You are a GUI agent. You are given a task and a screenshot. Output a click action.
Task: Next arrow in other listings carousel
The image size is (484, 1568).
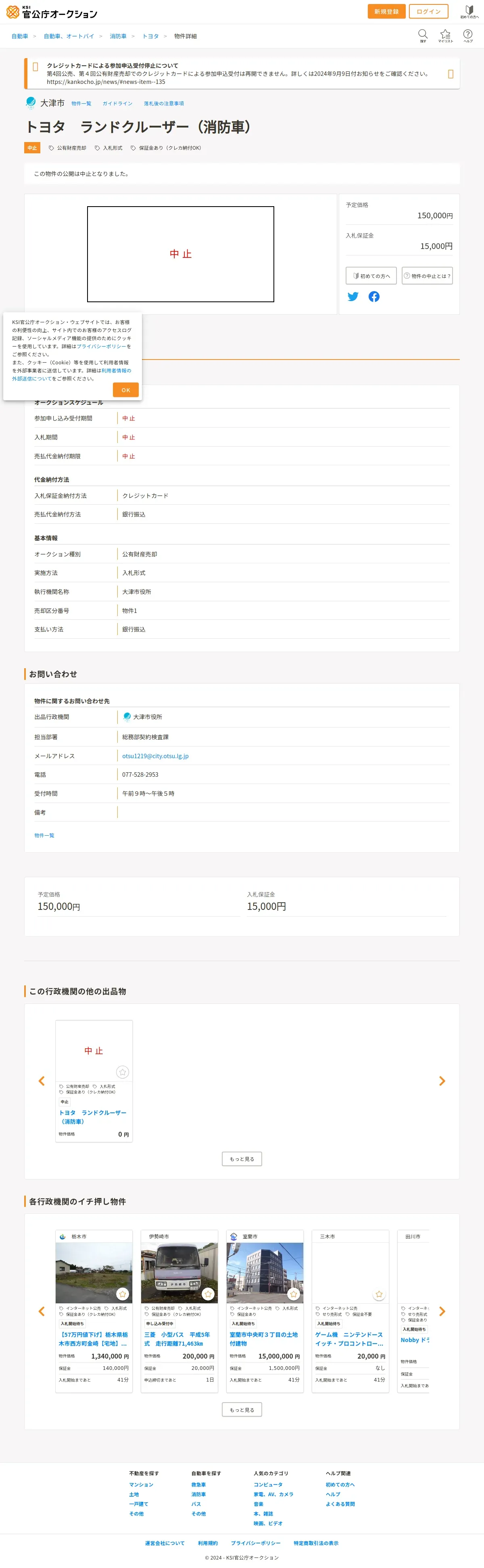(x=442, y=1081)
